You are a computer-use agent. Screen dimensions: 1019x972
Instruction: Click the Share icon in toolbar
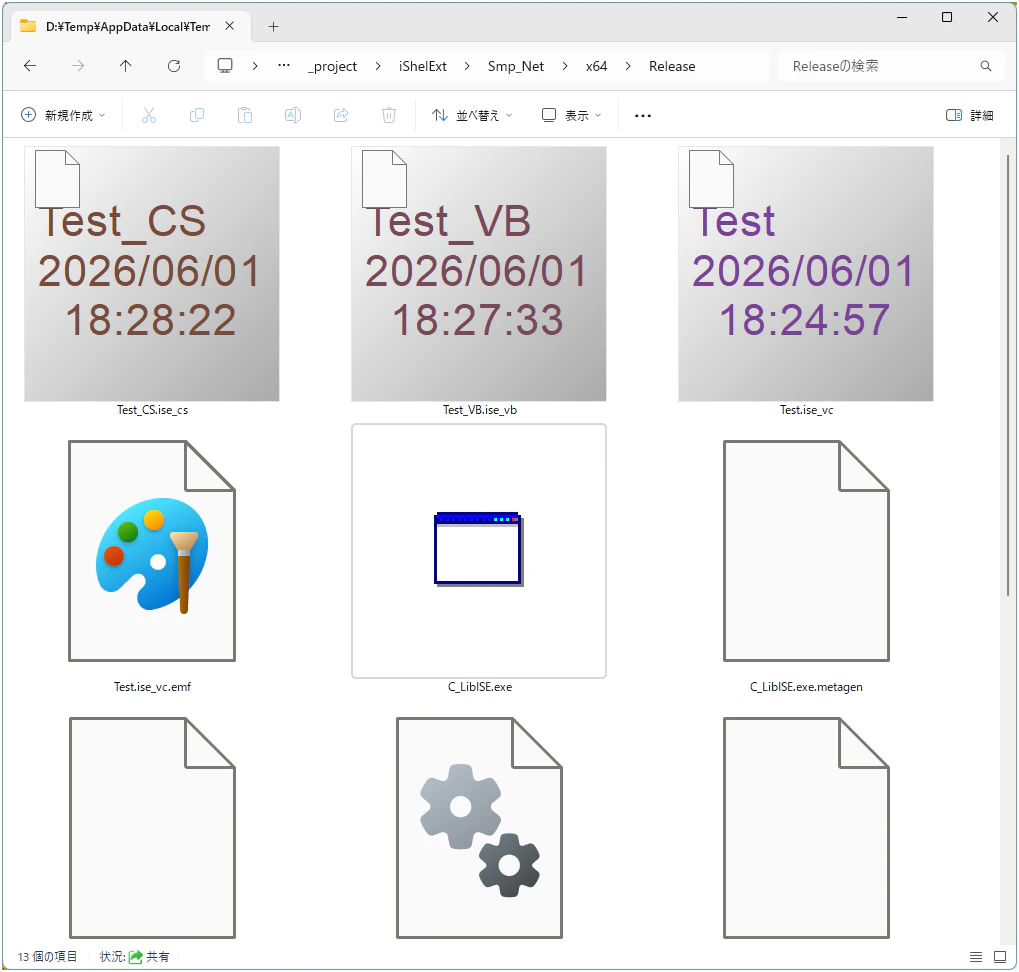pos(341,116)
